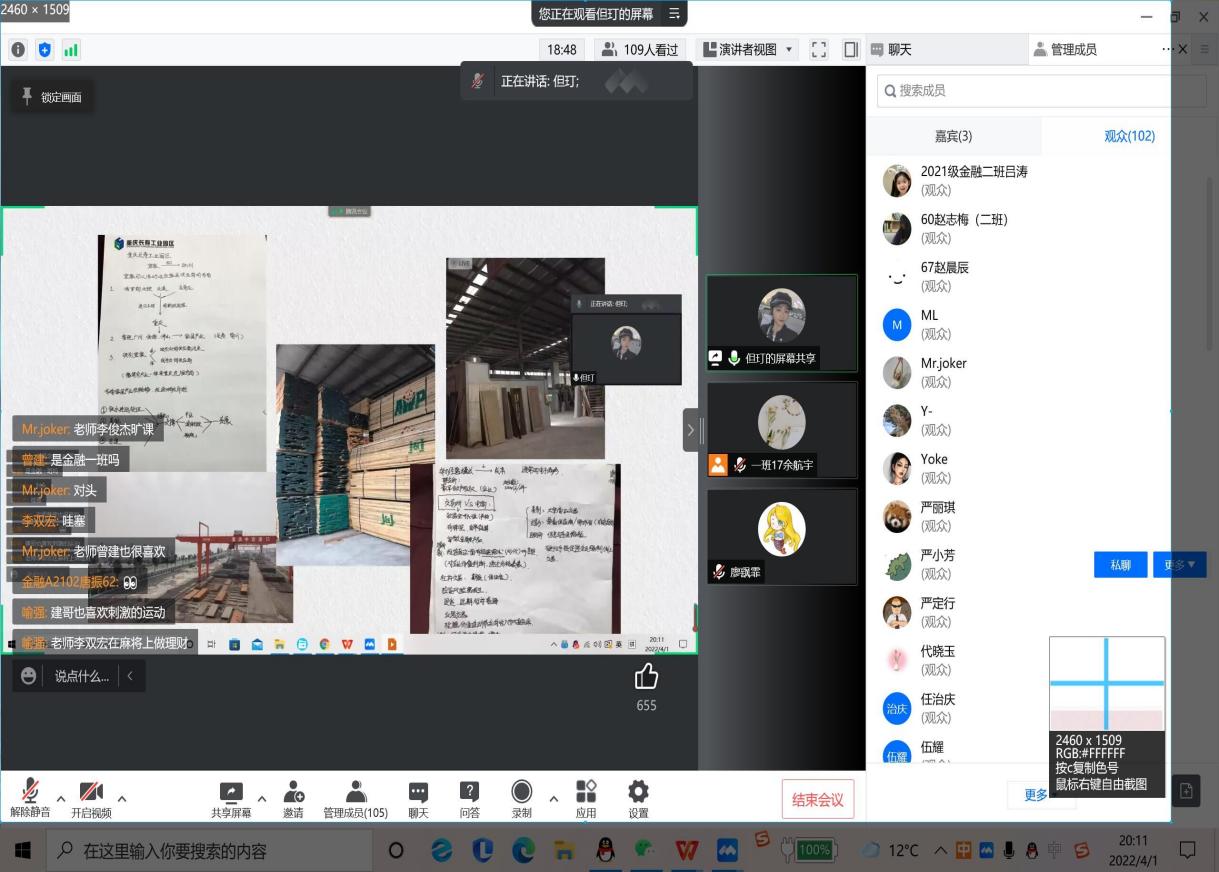This screenshot has width=1219, height=872.
Task: Switch to the 嘉宾(3) tab
Action: (953, 136)
